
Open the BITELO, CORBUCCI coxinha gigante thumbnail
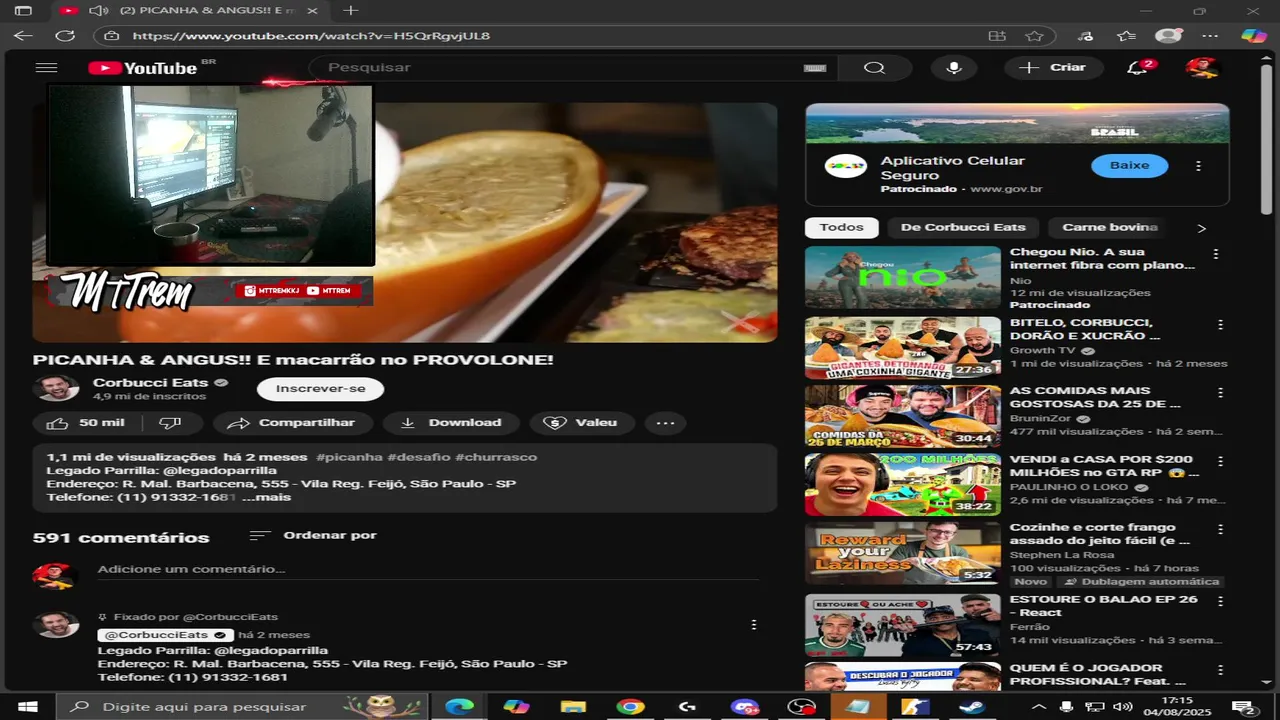click(903, 348)
